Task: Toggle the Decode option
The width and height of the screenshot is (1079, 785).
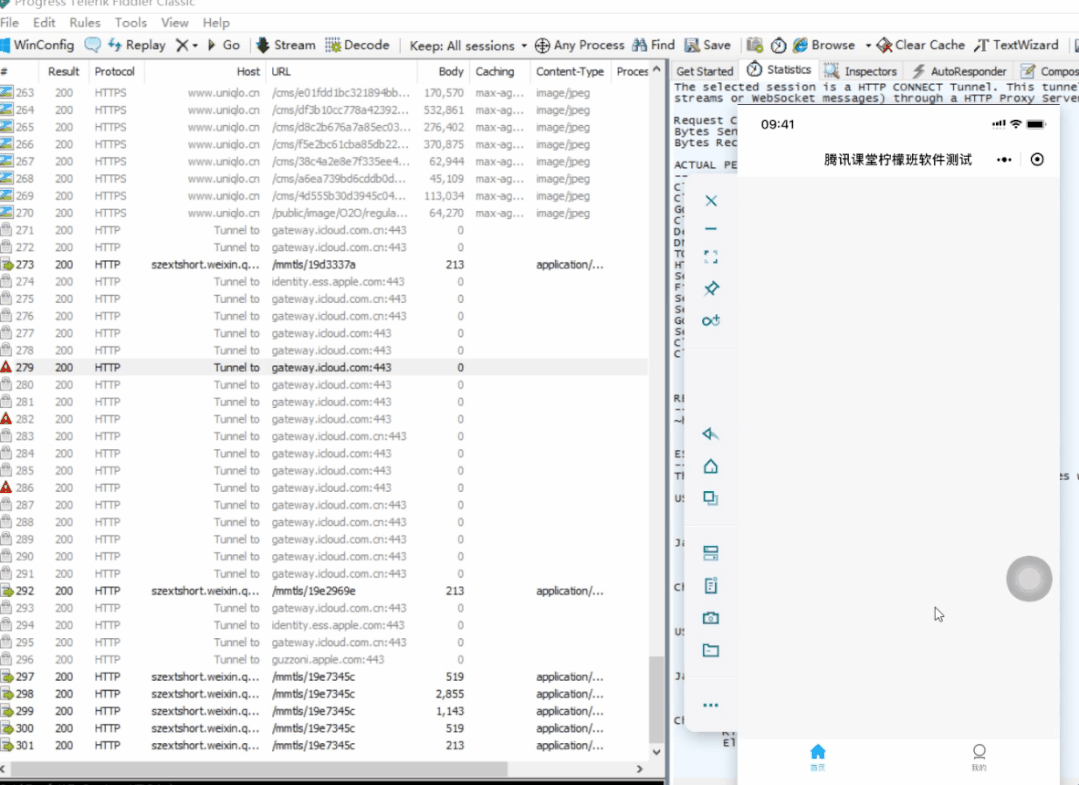Action: pyautogui.click(x=357, y=45)
